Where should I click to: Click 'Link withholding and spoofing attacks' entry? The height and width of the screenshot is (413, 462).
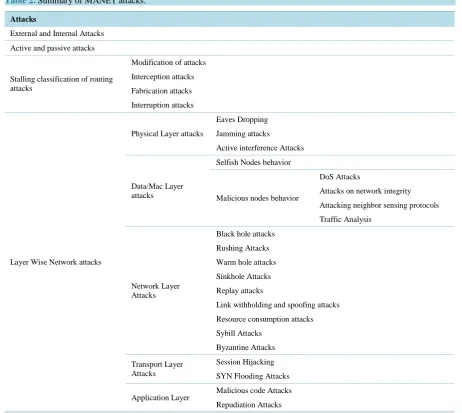point(277,305)
